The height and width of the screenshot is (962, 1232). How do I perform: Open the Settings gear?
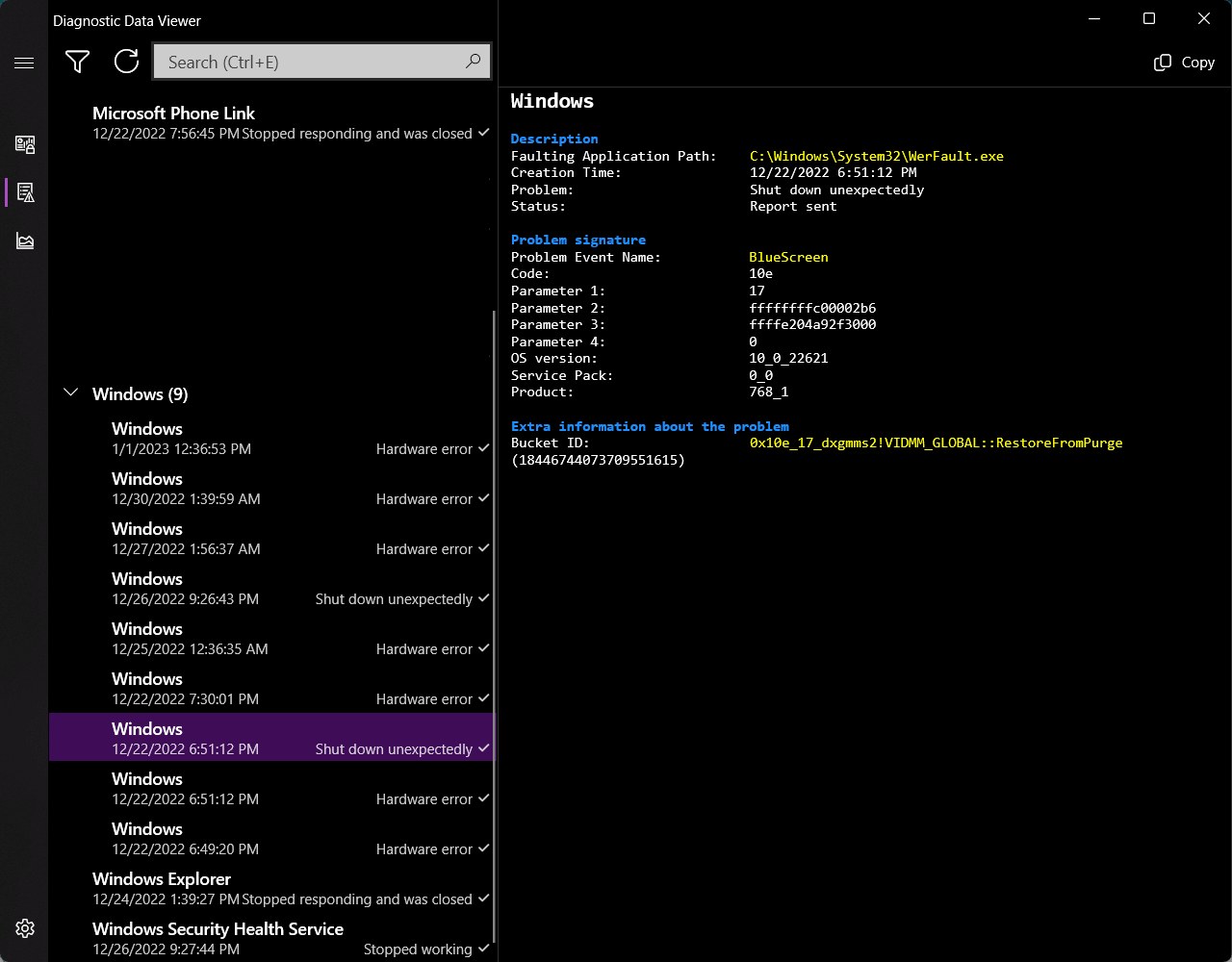[25, 928]
